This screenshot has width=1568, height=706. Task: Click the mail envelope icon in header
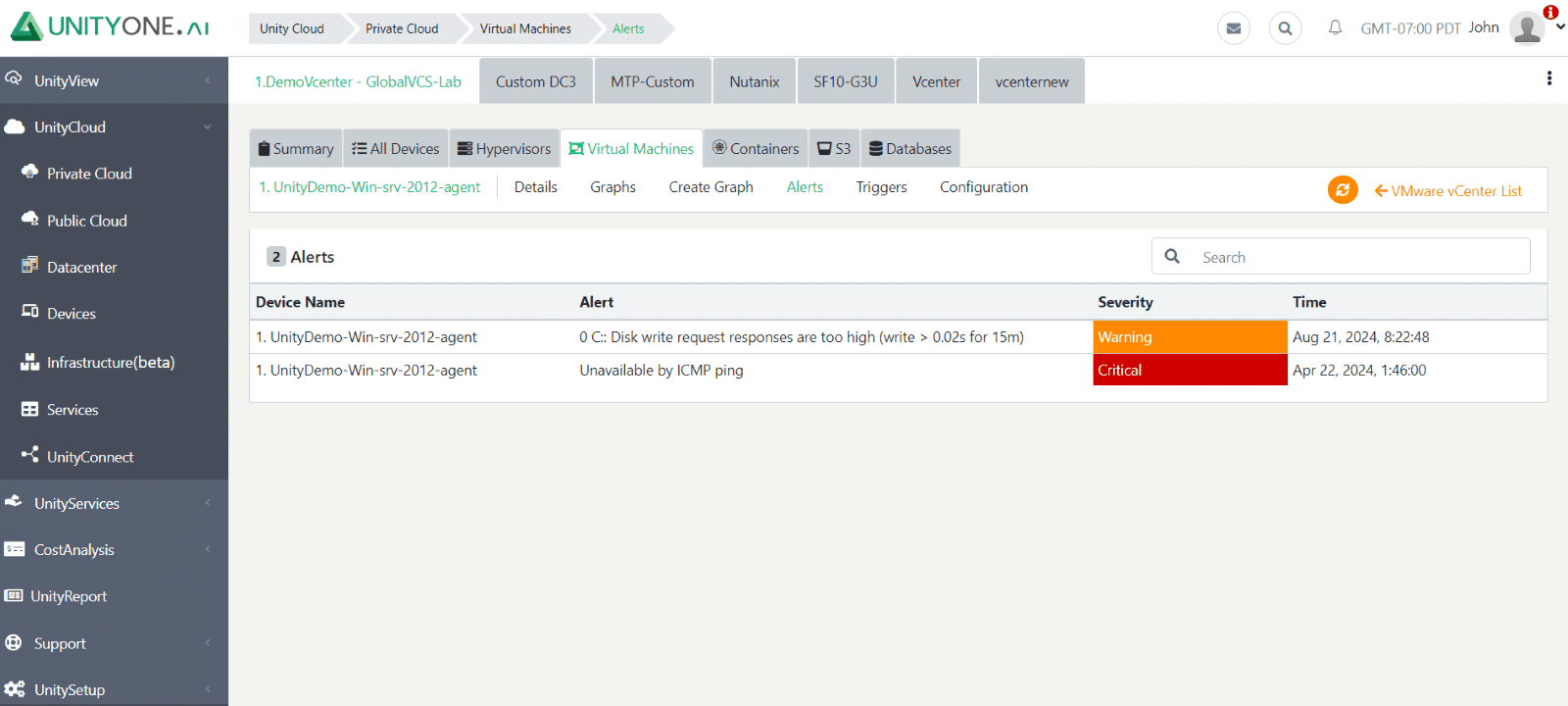point(1234,28)
